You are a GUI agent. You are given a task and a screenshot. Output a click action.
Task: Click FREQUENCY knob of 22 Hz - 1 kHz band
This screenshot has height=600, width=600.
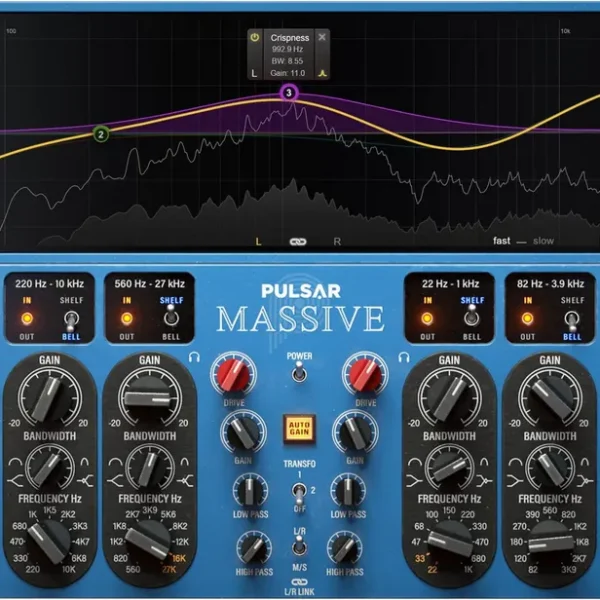(450, 542)
